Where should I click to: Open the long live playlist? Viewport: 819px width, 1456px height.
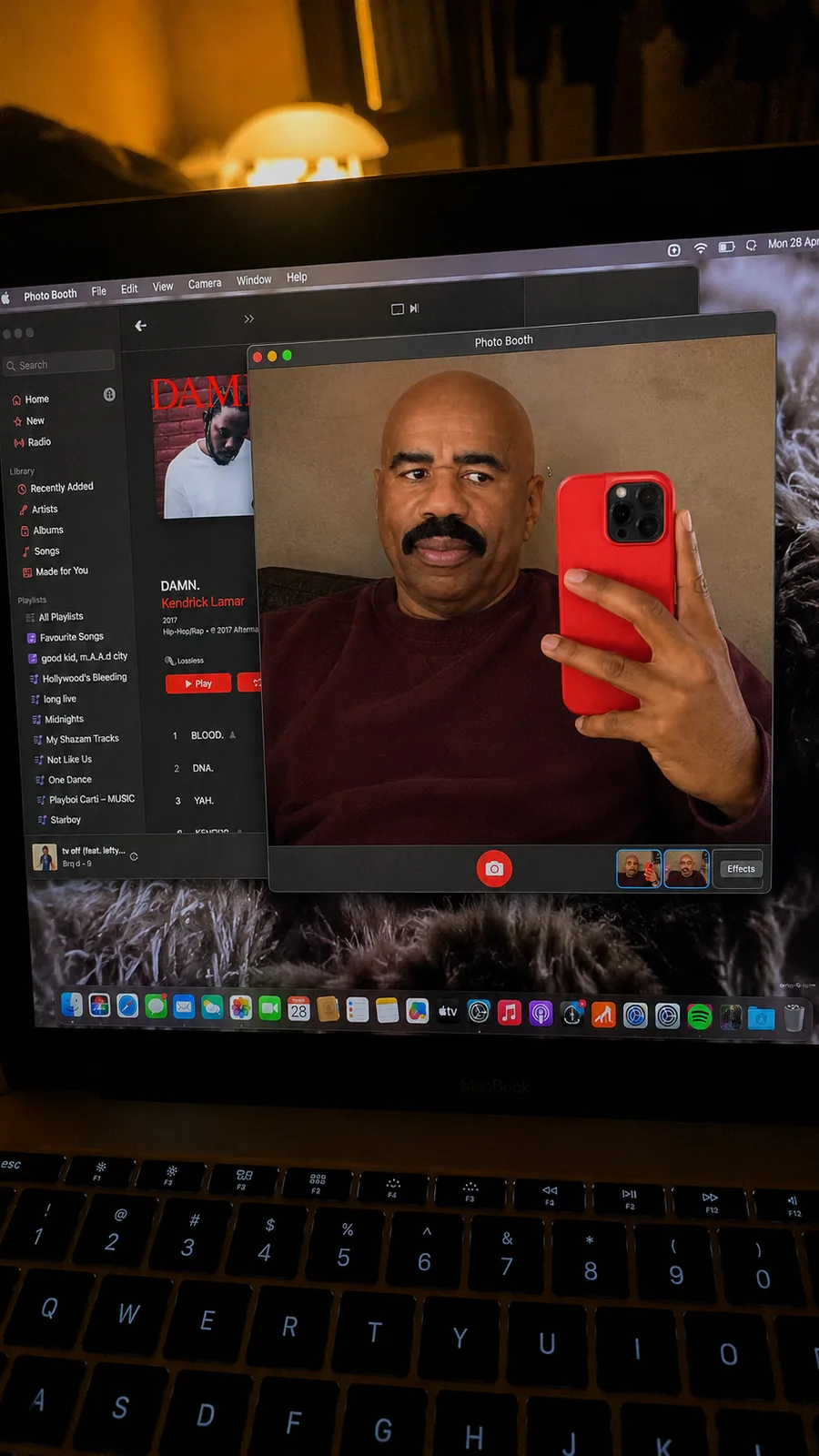click(54, 699)
